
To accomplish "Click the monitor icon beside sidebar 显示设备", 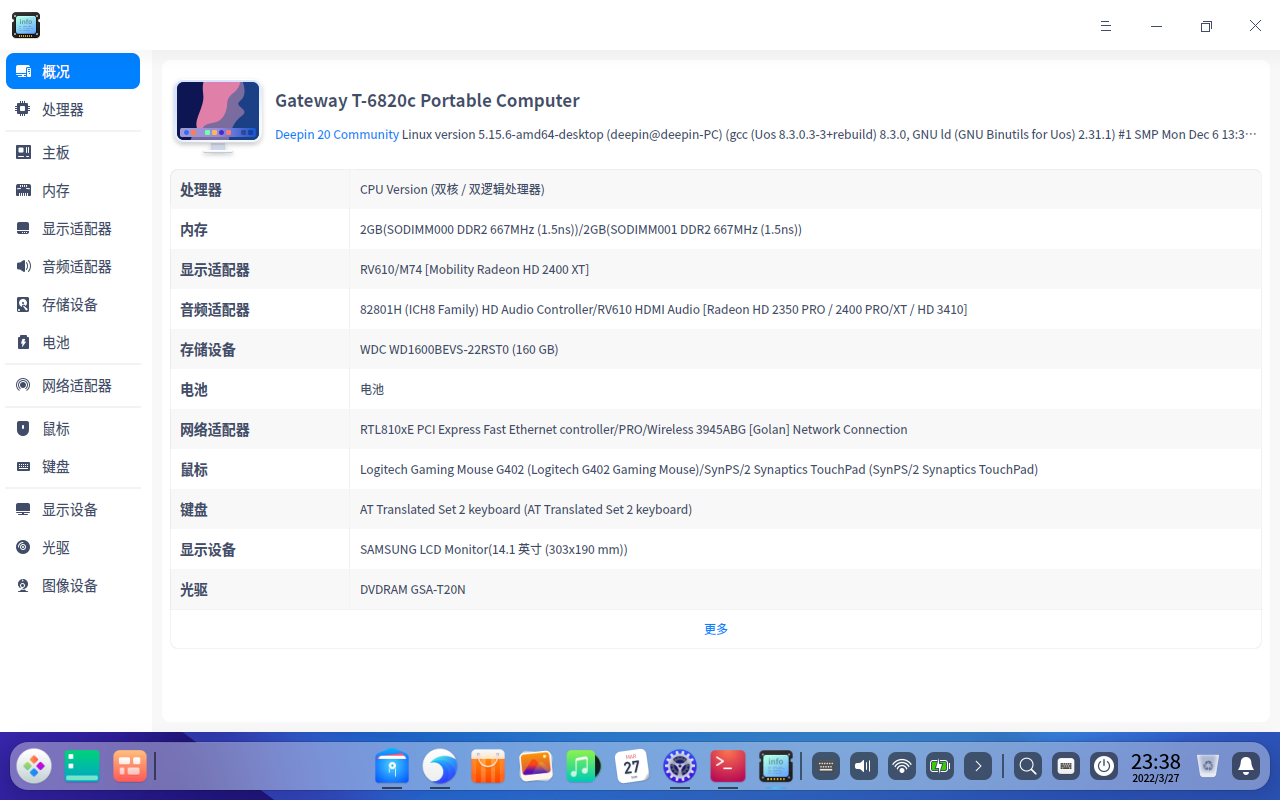I will [x=23, y=510].
